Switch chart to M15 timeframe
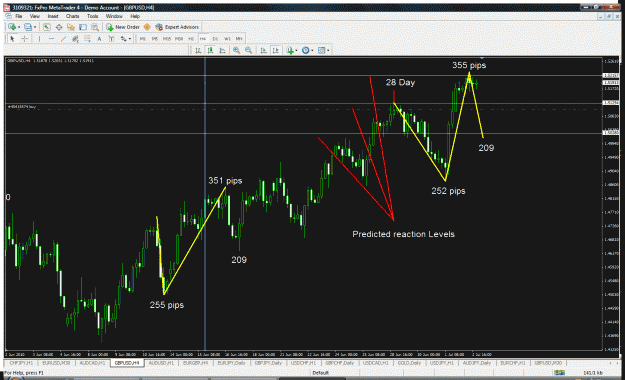Image resolution: width=625 pixels, height=380 pixels. 167,39
